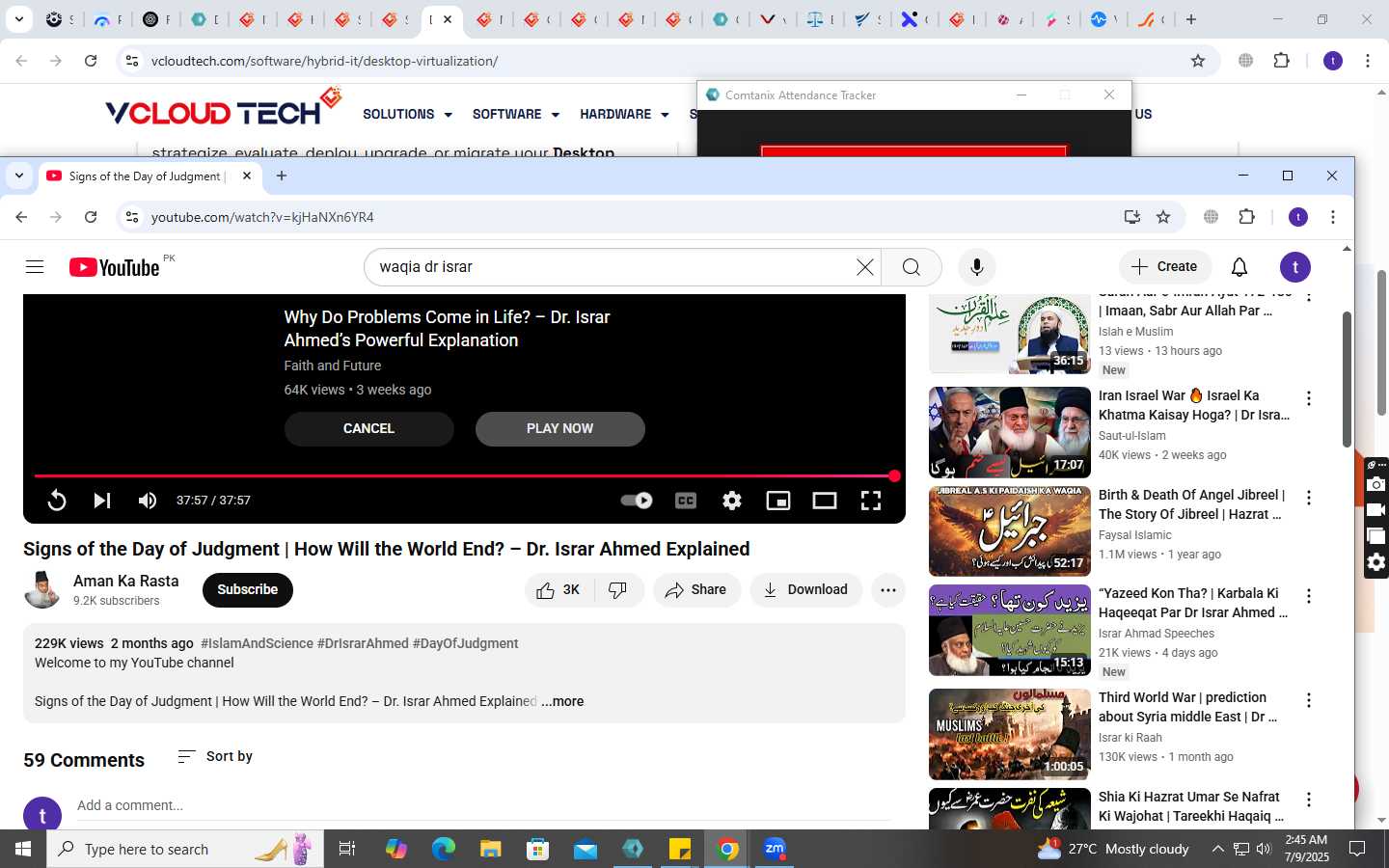This screenshot has height=868, width=1389.
Task: Click PLAY NOW for next video
Action: tap(559, 429)
